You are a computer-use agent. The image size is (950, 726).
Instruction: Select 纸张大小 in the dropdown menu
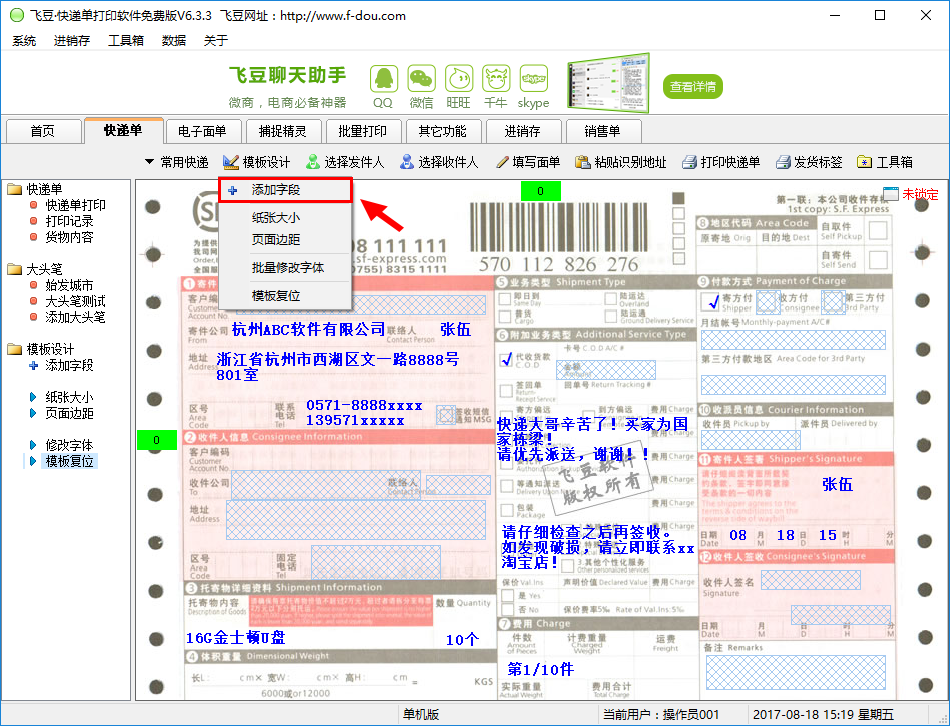(x=285, y=218)
